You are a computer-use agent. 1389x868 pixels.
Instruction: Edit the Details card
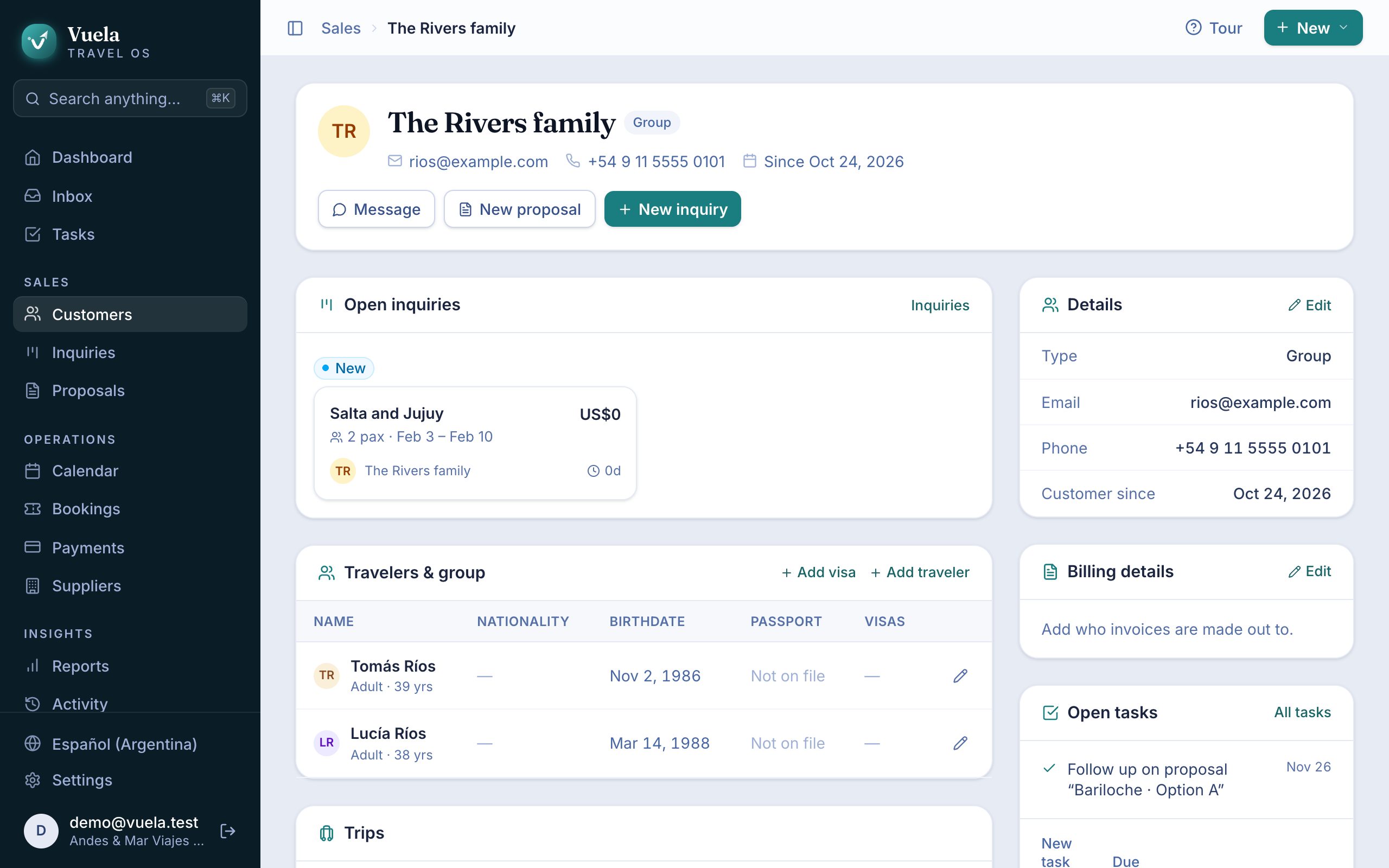point(1309,305)
